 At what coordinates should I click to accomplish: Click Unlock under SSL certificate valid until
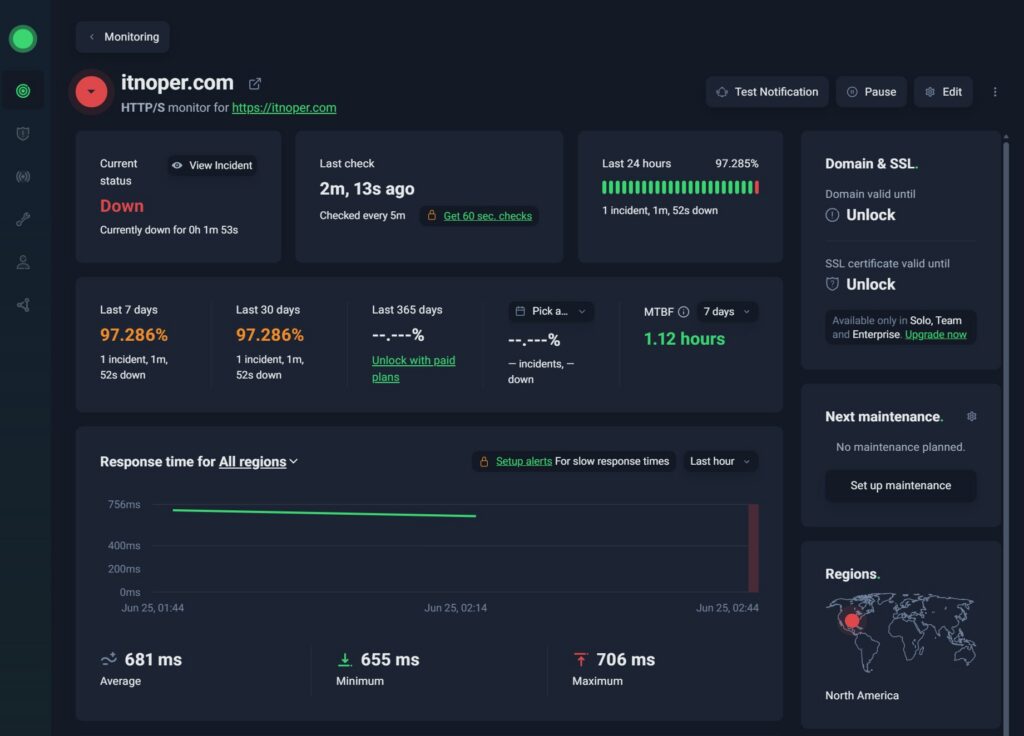pyautogui.click(x=871, y=284)
